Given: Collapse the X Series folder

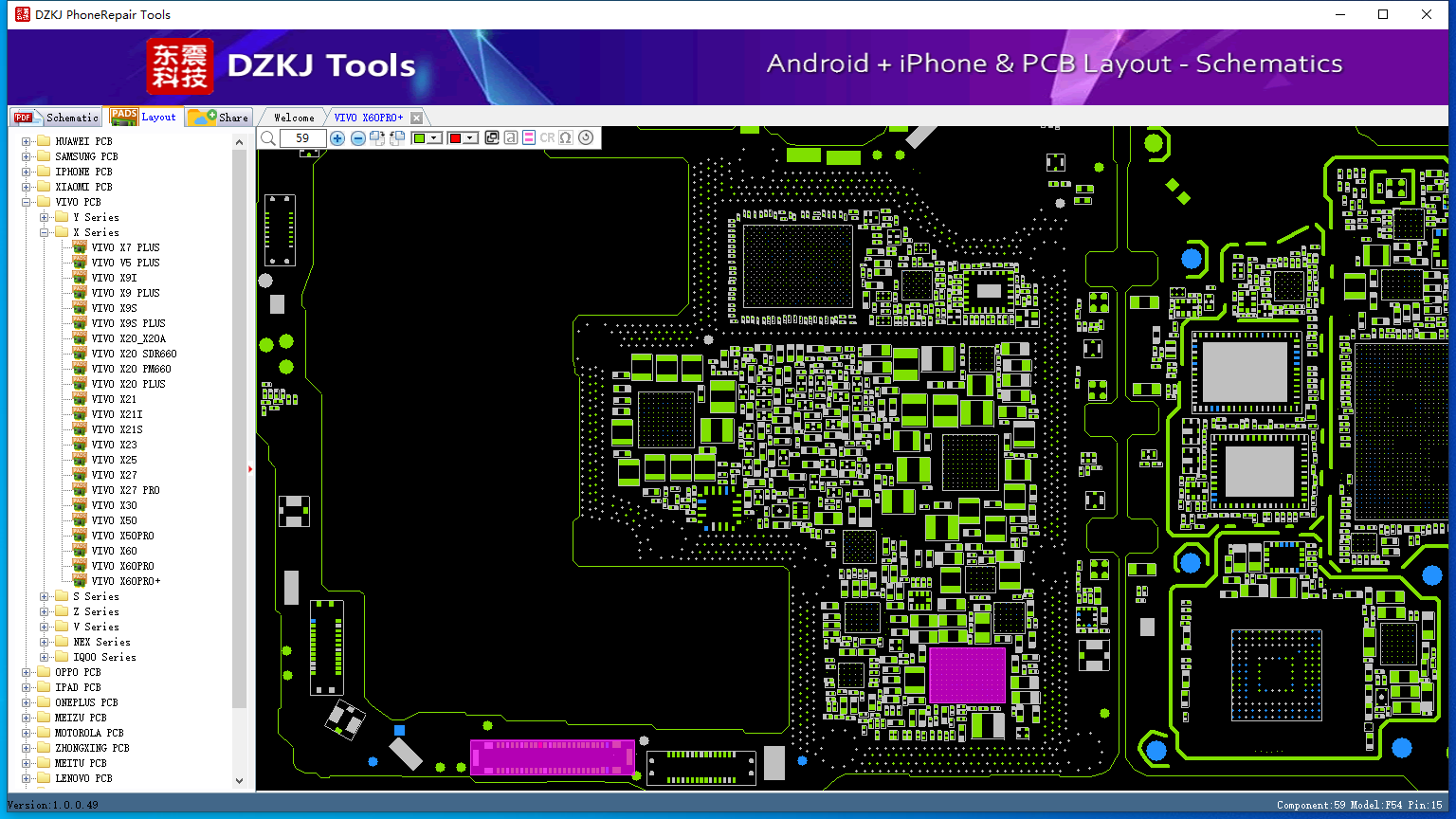Looking at the screenshot, I should (45, 232).
